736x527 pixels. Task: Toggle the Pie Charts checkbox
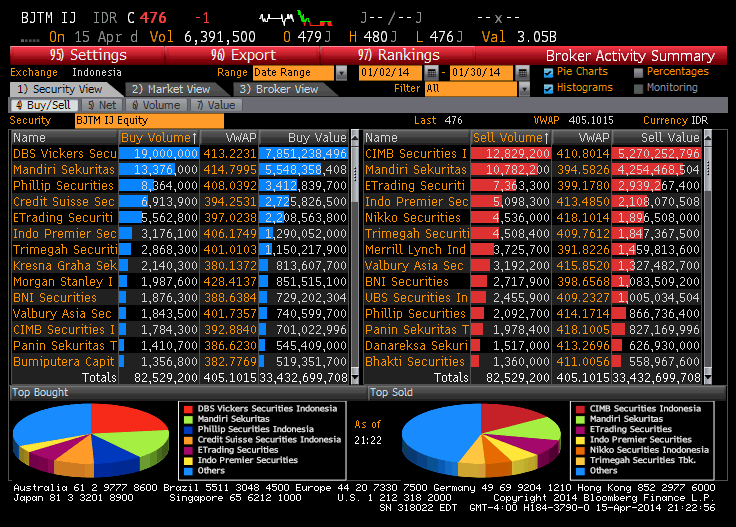(x=549, y=72)
